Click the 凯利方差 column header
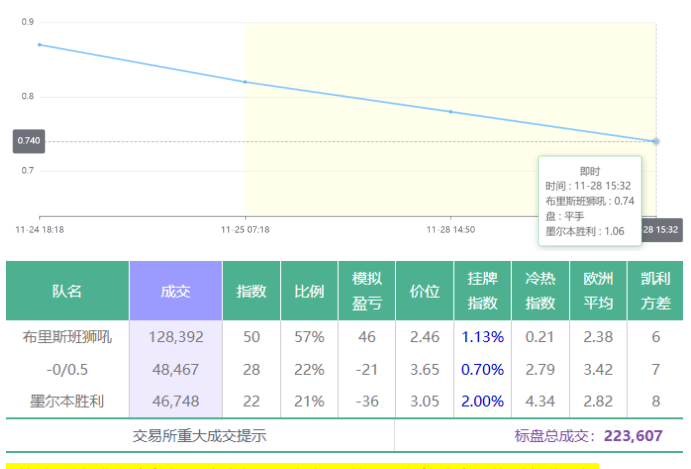This screenshot has height=469, width=691. (x=656, y=291)
